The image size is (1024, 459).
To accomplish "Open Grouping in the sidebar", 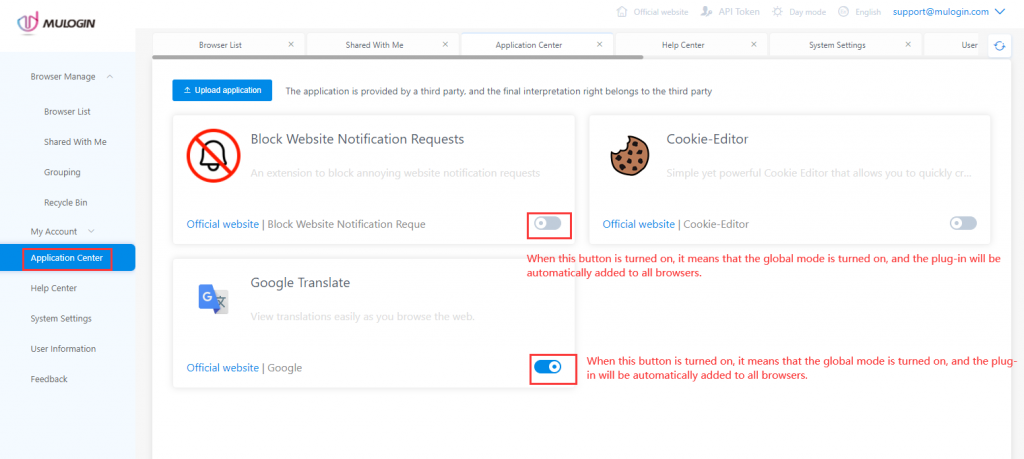I will (x=62, y=172).
